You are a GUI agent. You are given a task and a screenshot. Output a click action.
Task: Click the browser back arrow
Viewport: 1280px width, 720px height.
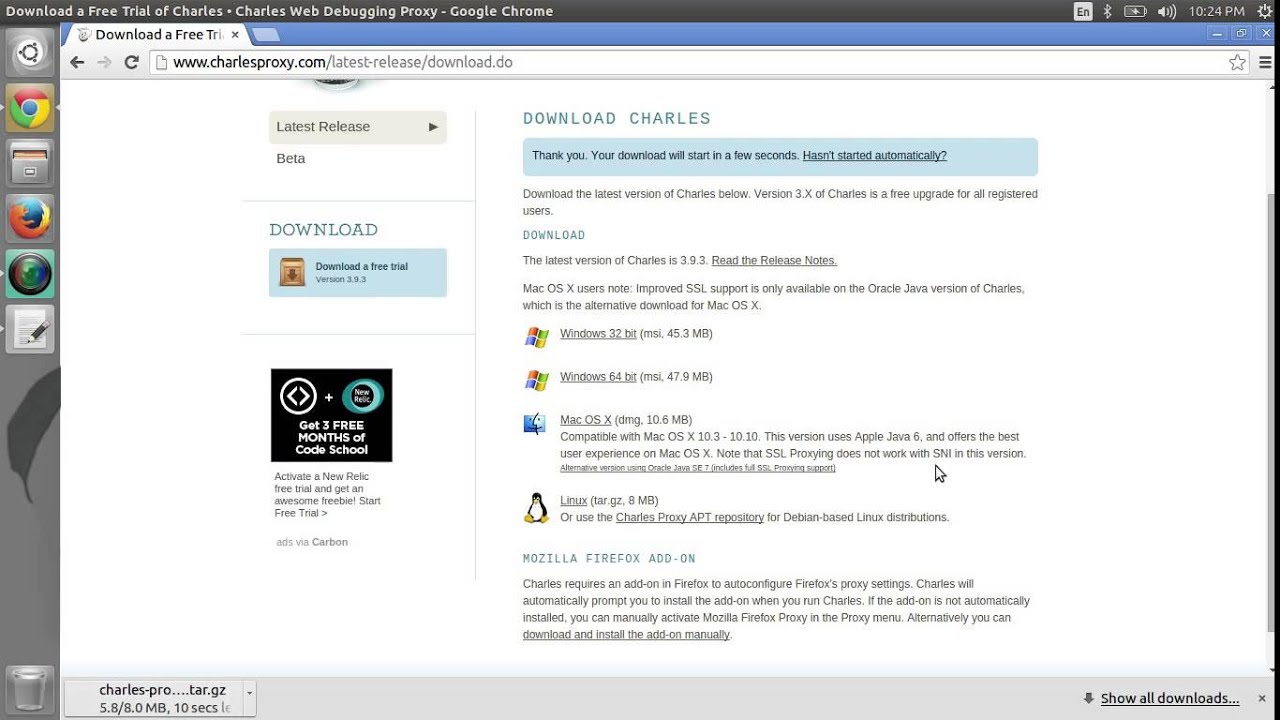coord(77,62)
